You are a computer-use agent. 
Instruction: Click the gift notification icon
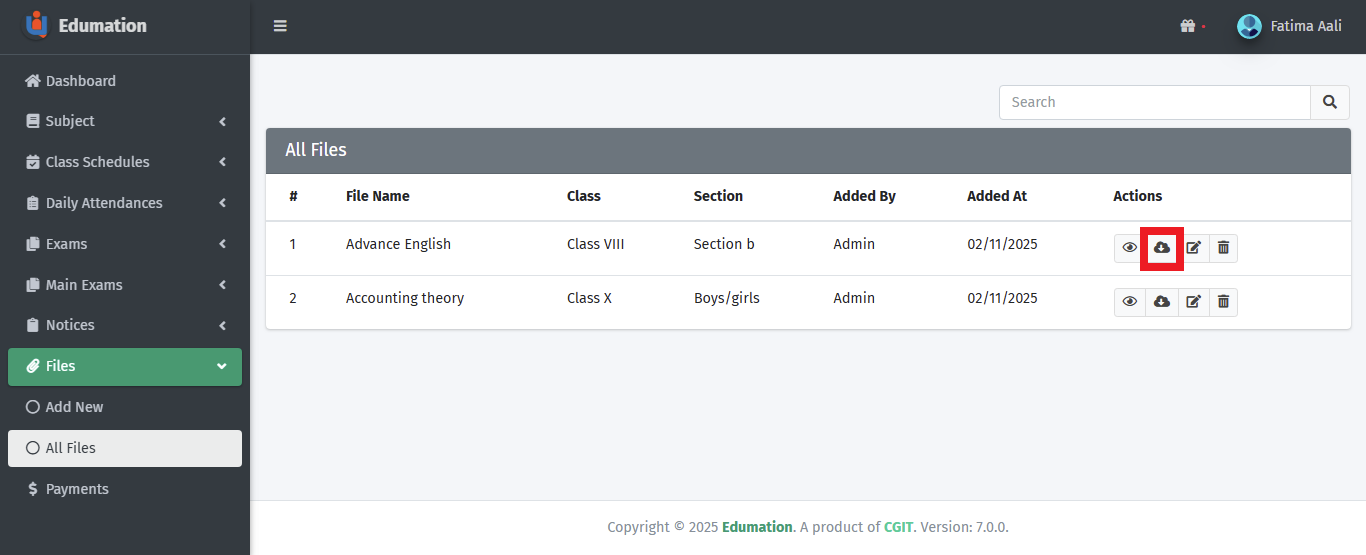[x=1188, y=26]
